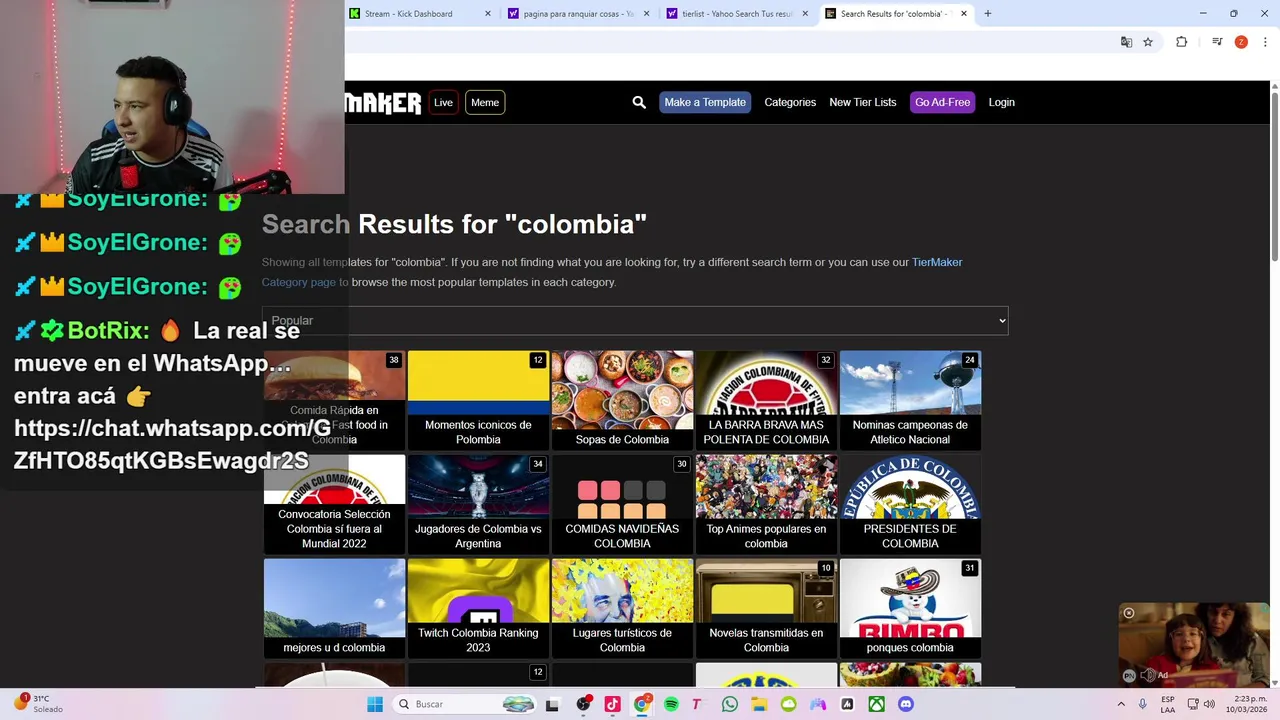Viewport: 1280px width, 720px height.
Task: Open Twitch Colombia Ranking 2023 template
Action: coord(478,608)
